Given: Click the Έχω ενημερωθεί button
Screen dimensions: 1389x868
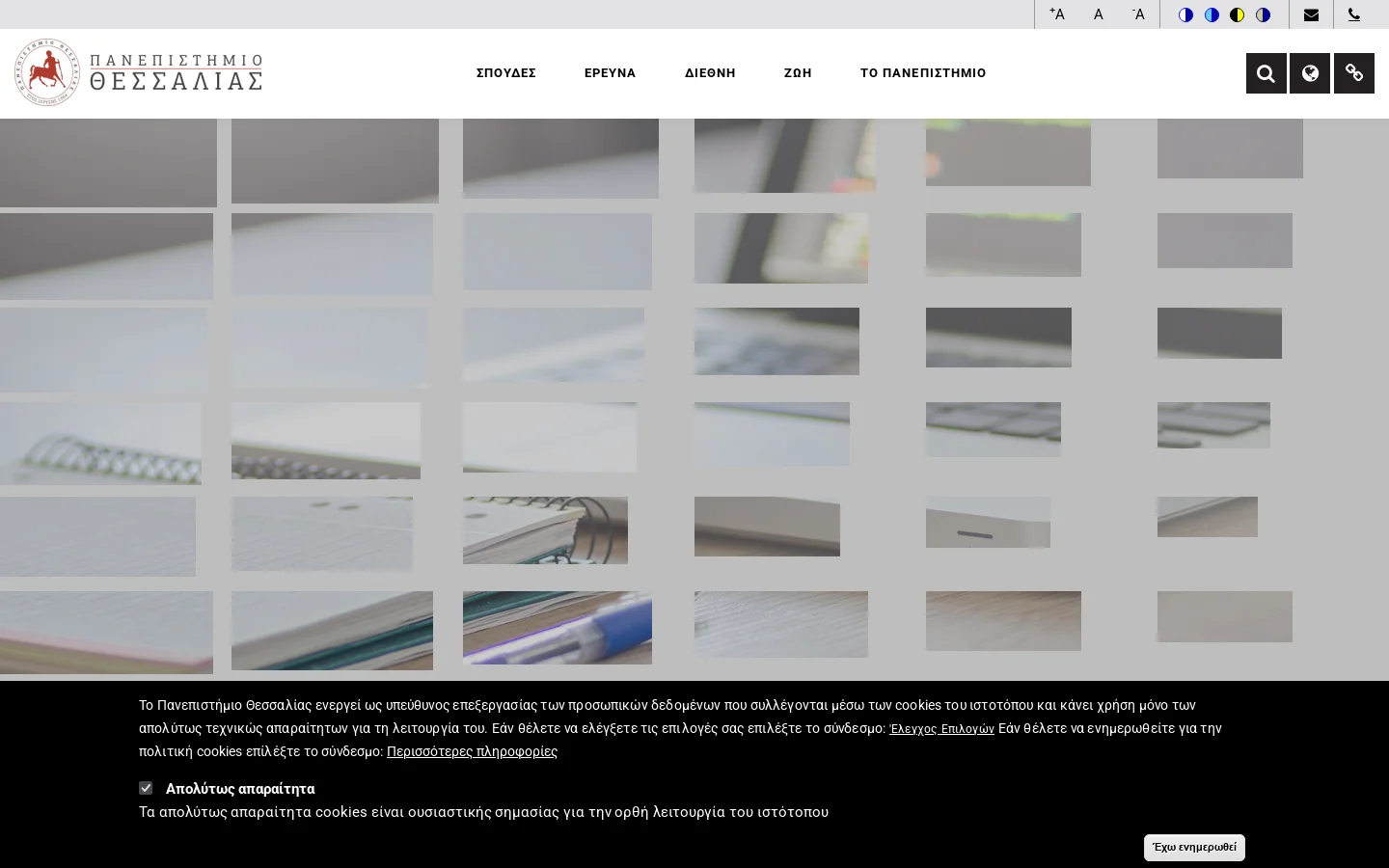Looking at the screenshot, I should tap(1194, 848).
